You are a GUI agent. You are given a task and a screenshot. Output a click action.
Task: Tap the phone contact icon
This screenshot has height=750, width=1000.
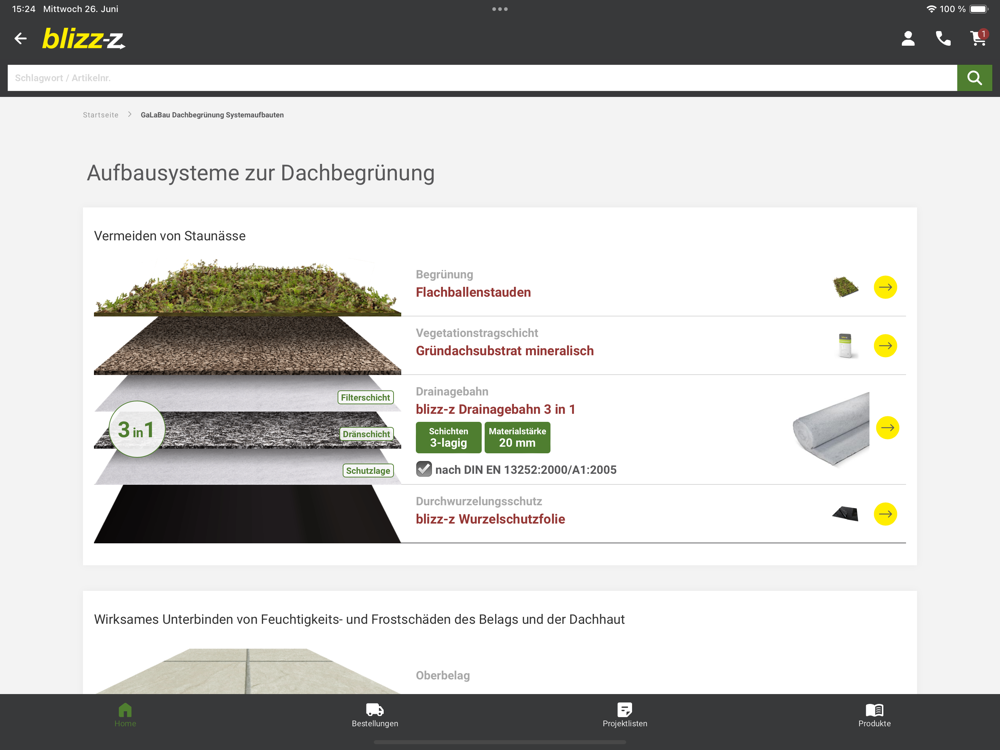click(x=943, y=39)
